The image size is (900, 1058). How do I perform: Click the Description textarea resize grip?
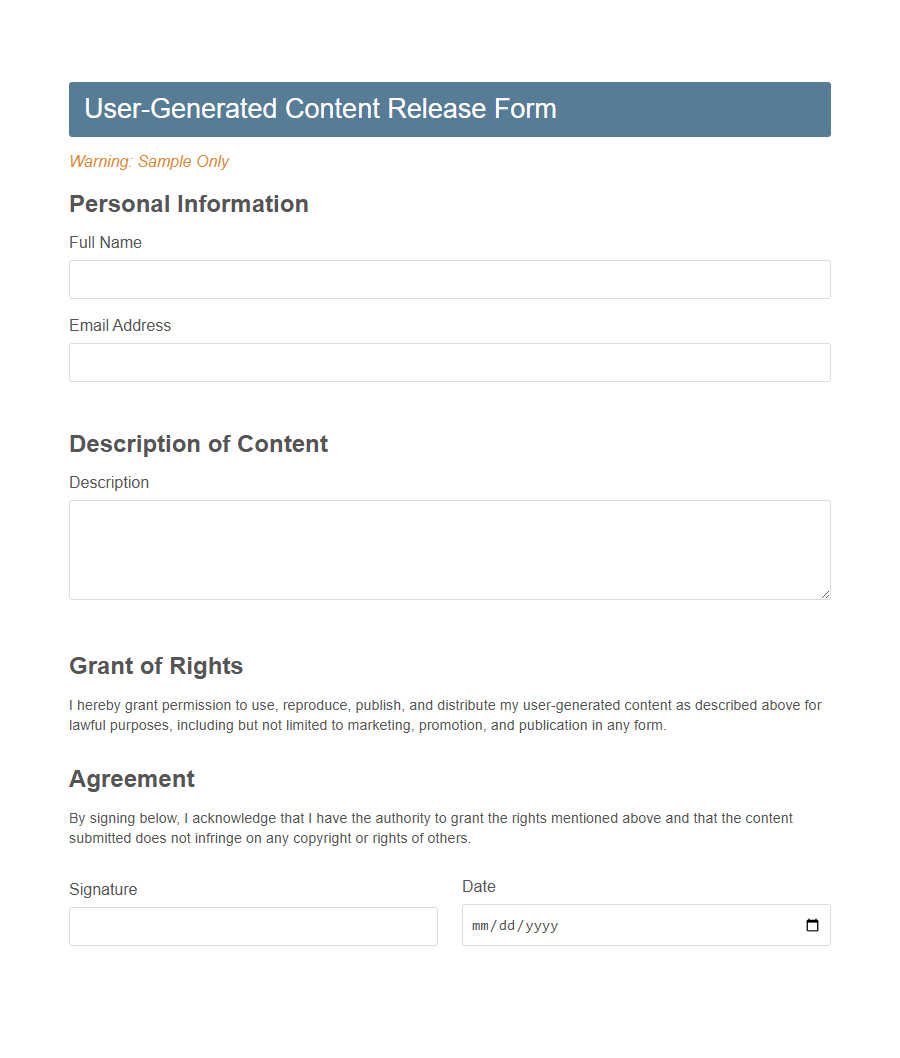(x=826, y=594)
